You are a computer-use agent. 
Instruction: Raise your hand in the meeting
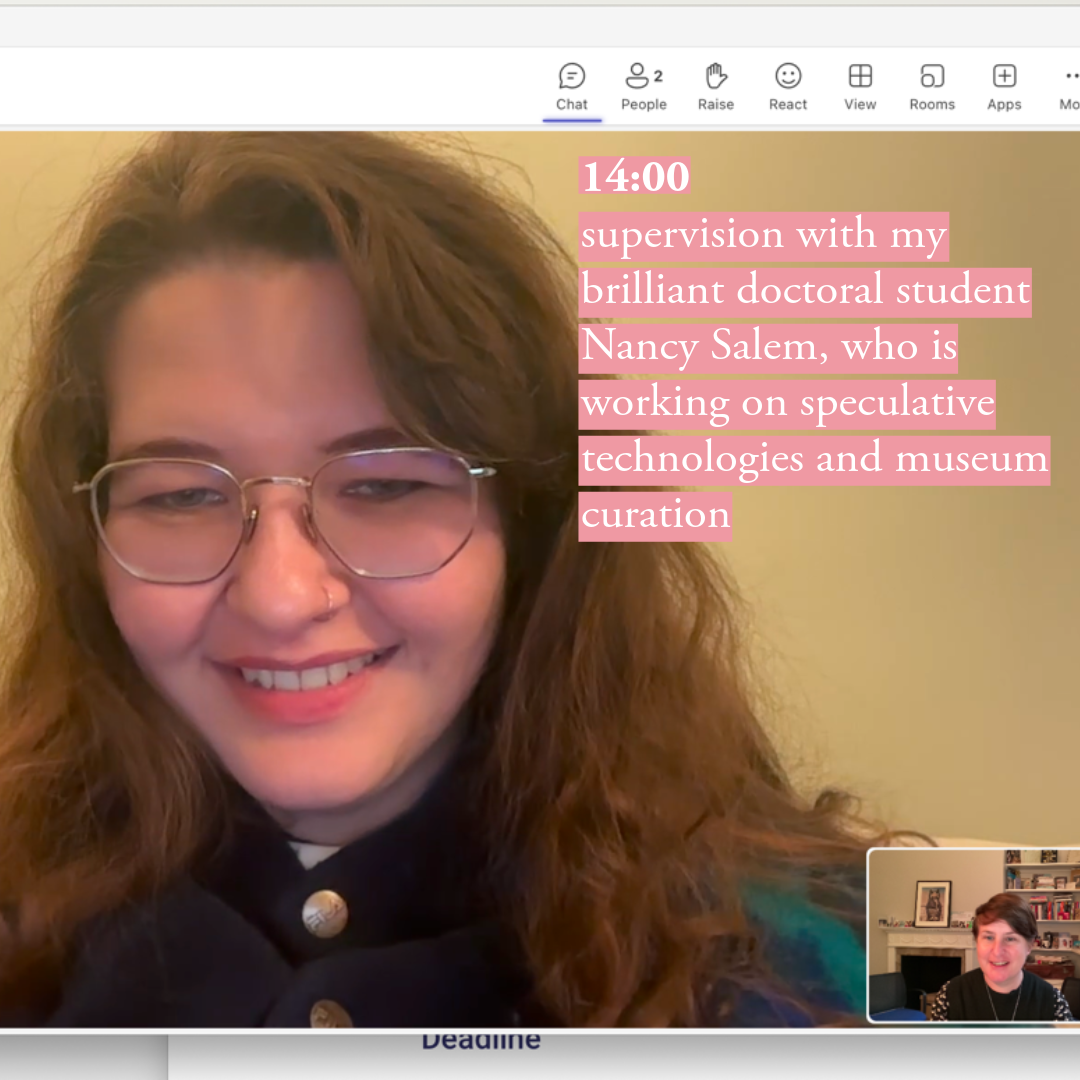click(x=716, y=87)
